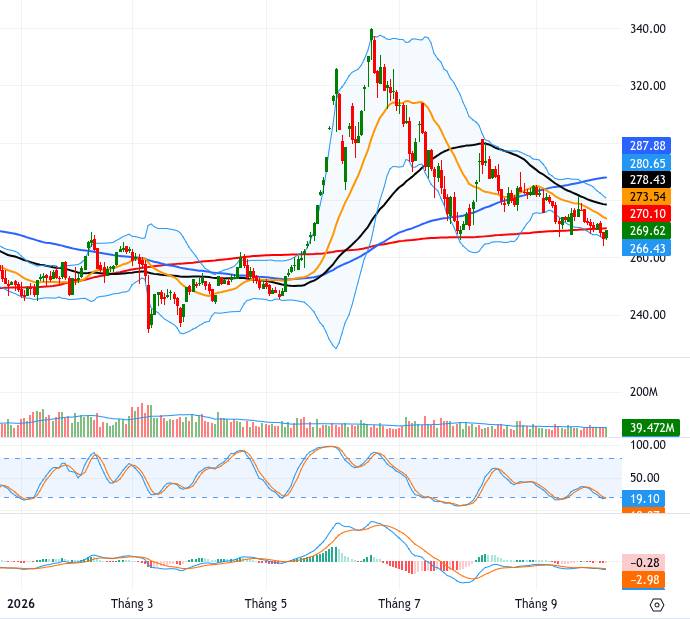Click the 200M volume axis label
Image resolution: width=690 pixels, height=619 pixels.
click(644, 392)
